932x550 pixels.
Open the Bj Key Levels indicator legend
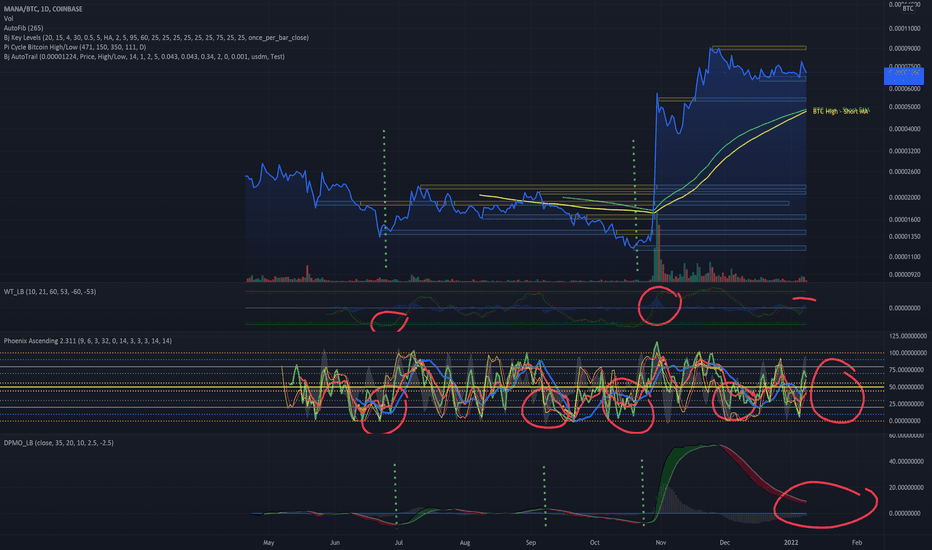pyautogui.click(x=156, y=37)
